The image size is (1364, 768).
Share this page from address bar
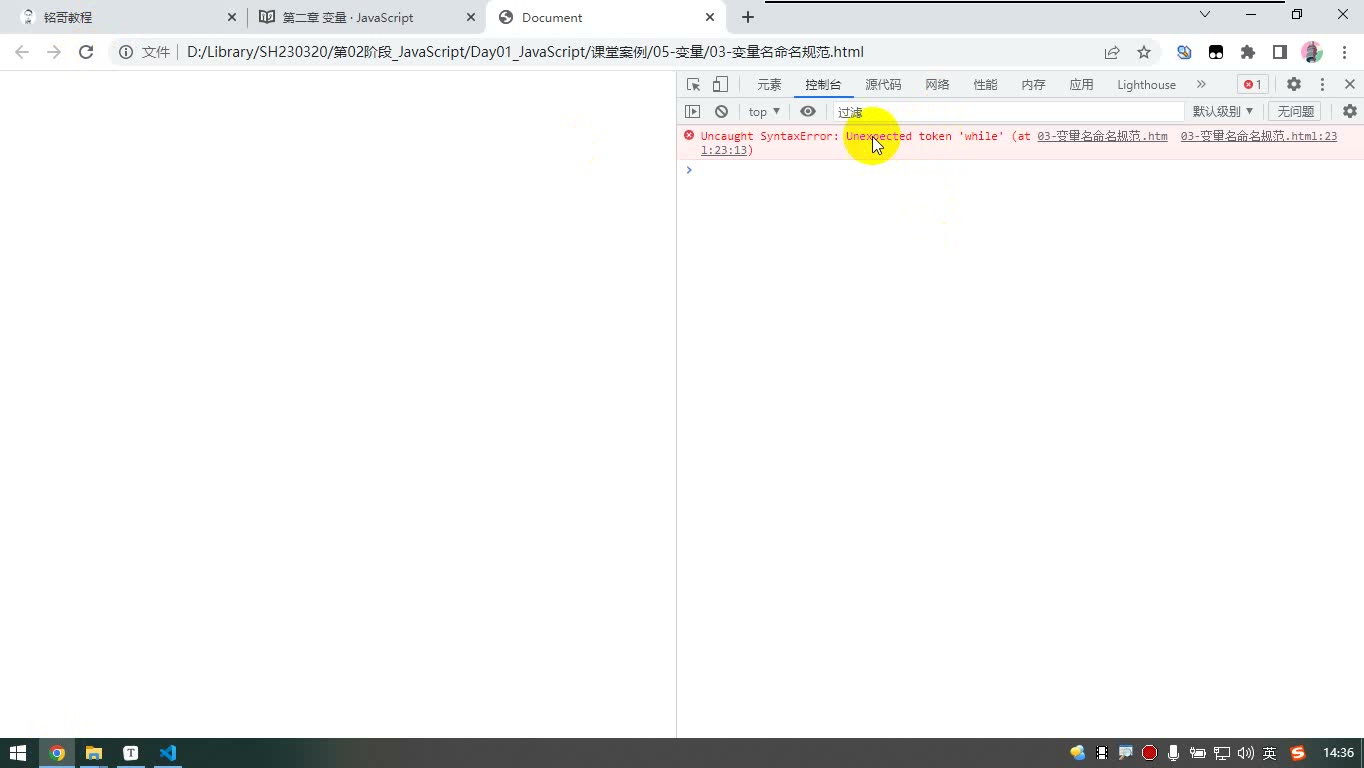1112,52
